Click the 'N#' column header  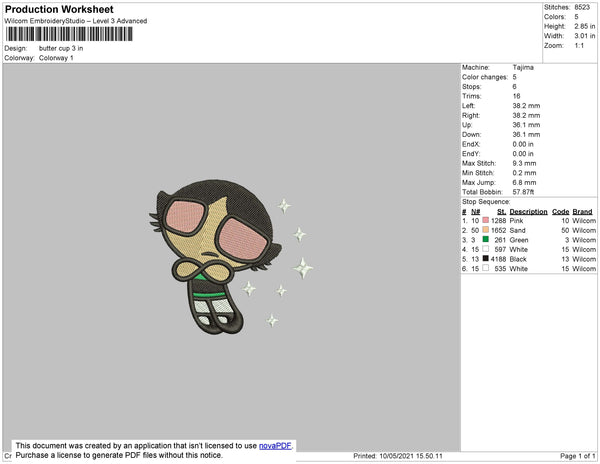[476, 212]
